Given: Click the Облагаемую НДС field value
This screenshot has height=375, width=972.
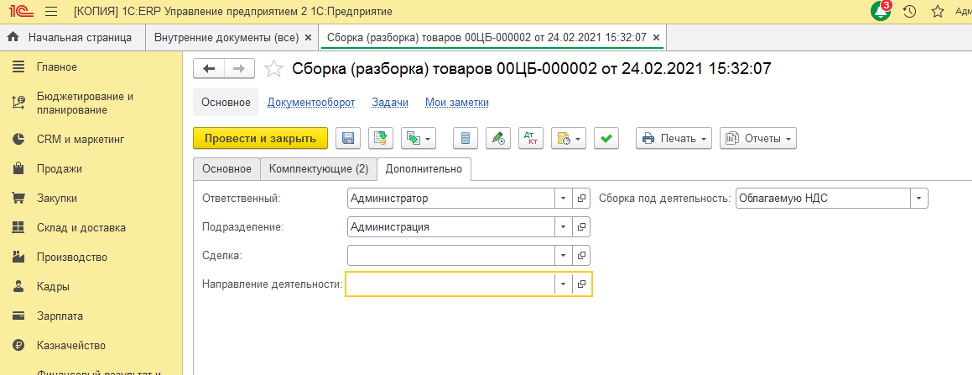Looking at the screenshot, I should 823,199.
